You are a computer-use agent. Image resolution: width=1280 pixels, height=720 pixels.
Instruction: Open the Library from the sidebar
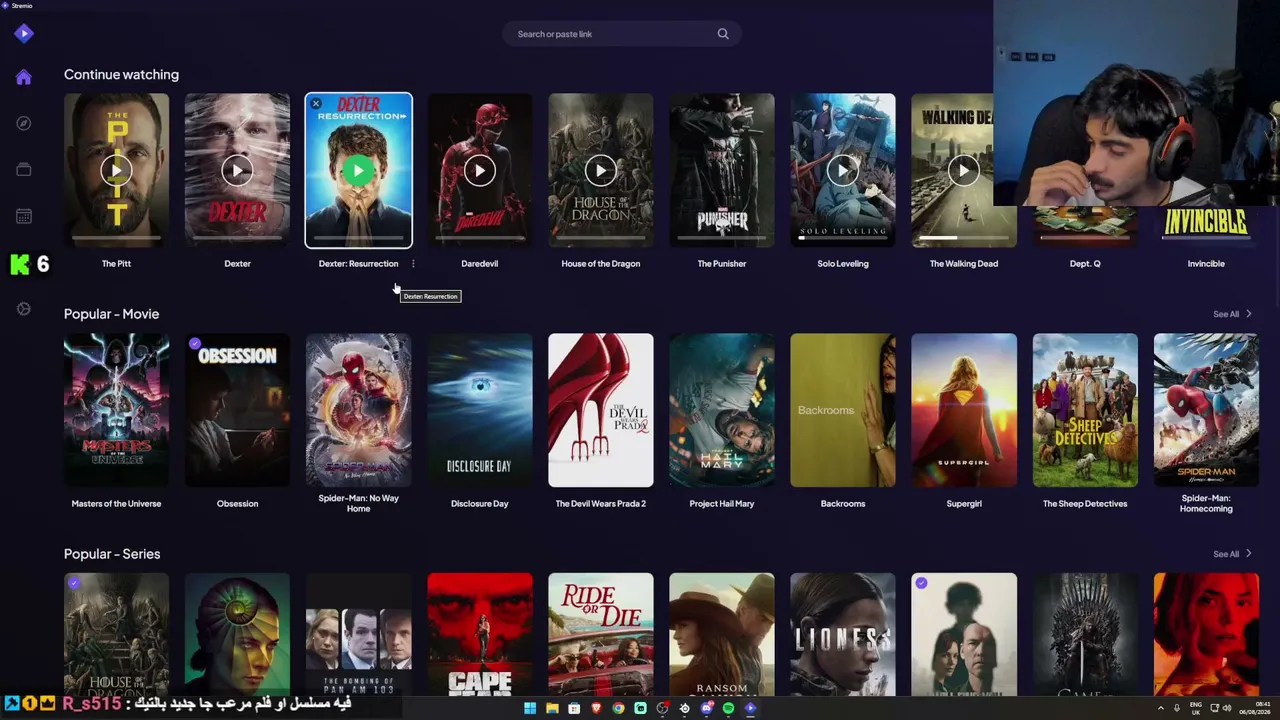pos(24,169)
